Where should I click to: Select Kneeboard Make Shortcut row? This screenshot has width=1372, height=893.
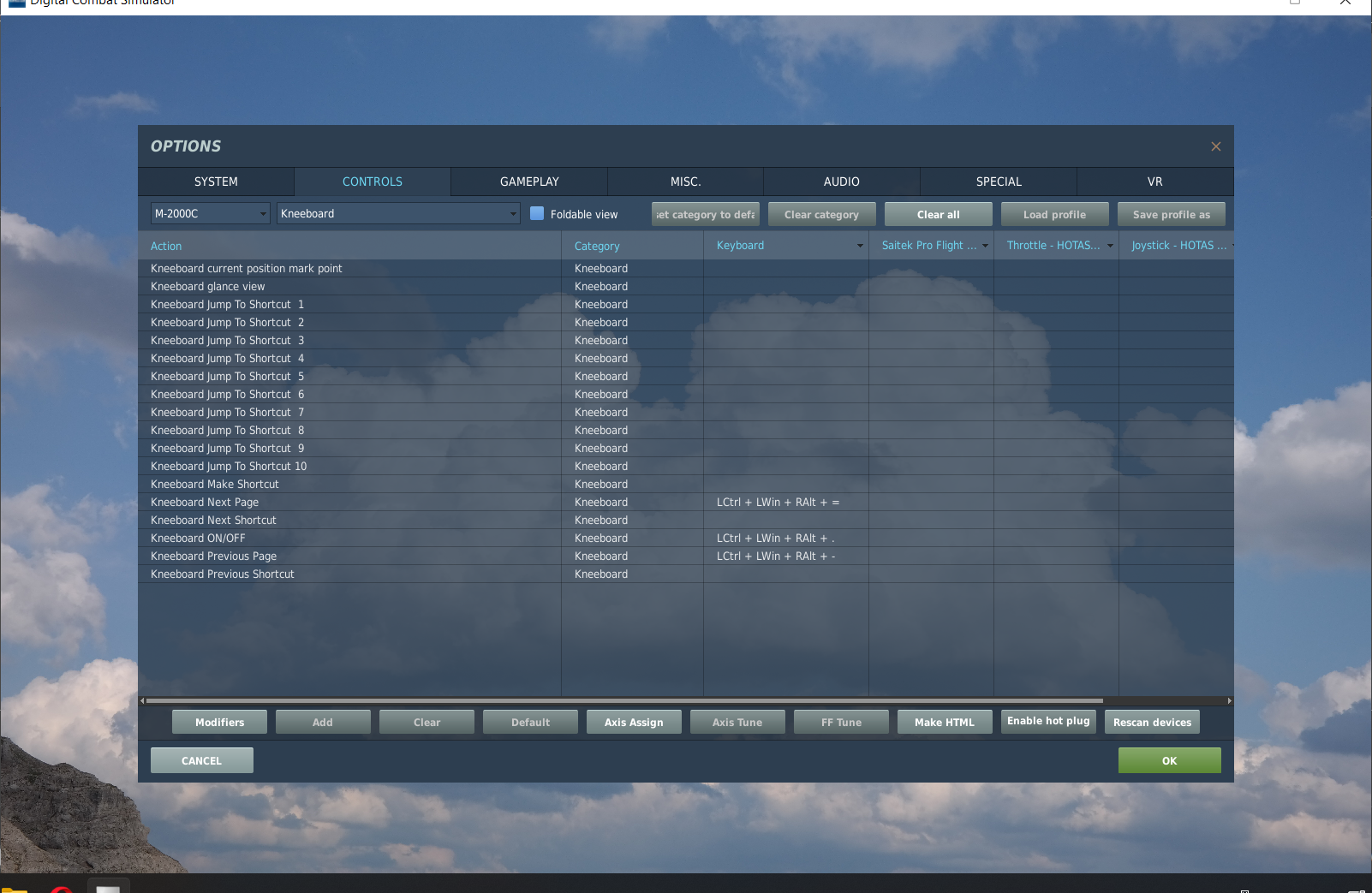(x=686, y=485)
